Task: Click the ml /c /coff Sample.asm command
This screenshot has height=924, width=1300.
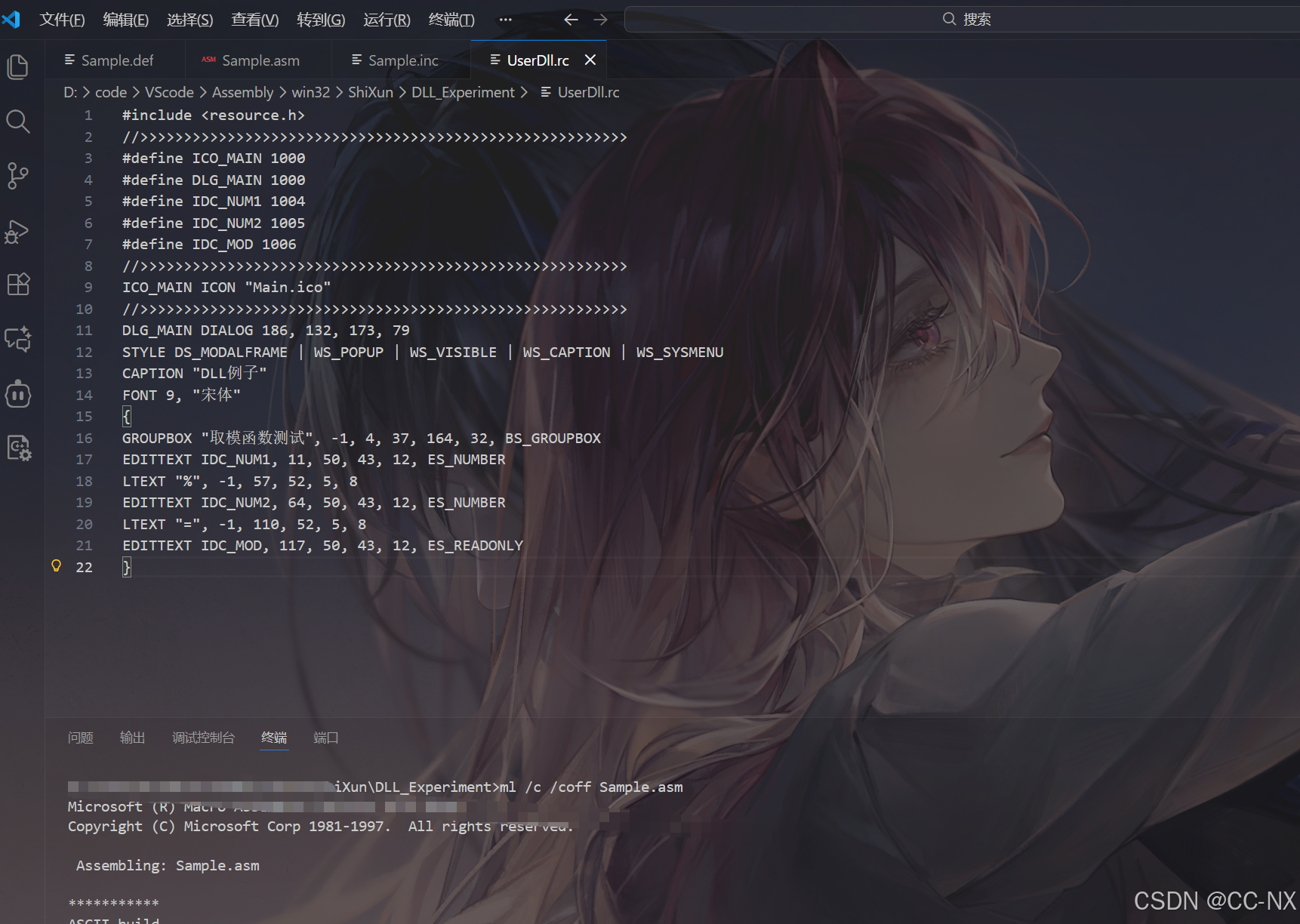Action: [591, 787]
